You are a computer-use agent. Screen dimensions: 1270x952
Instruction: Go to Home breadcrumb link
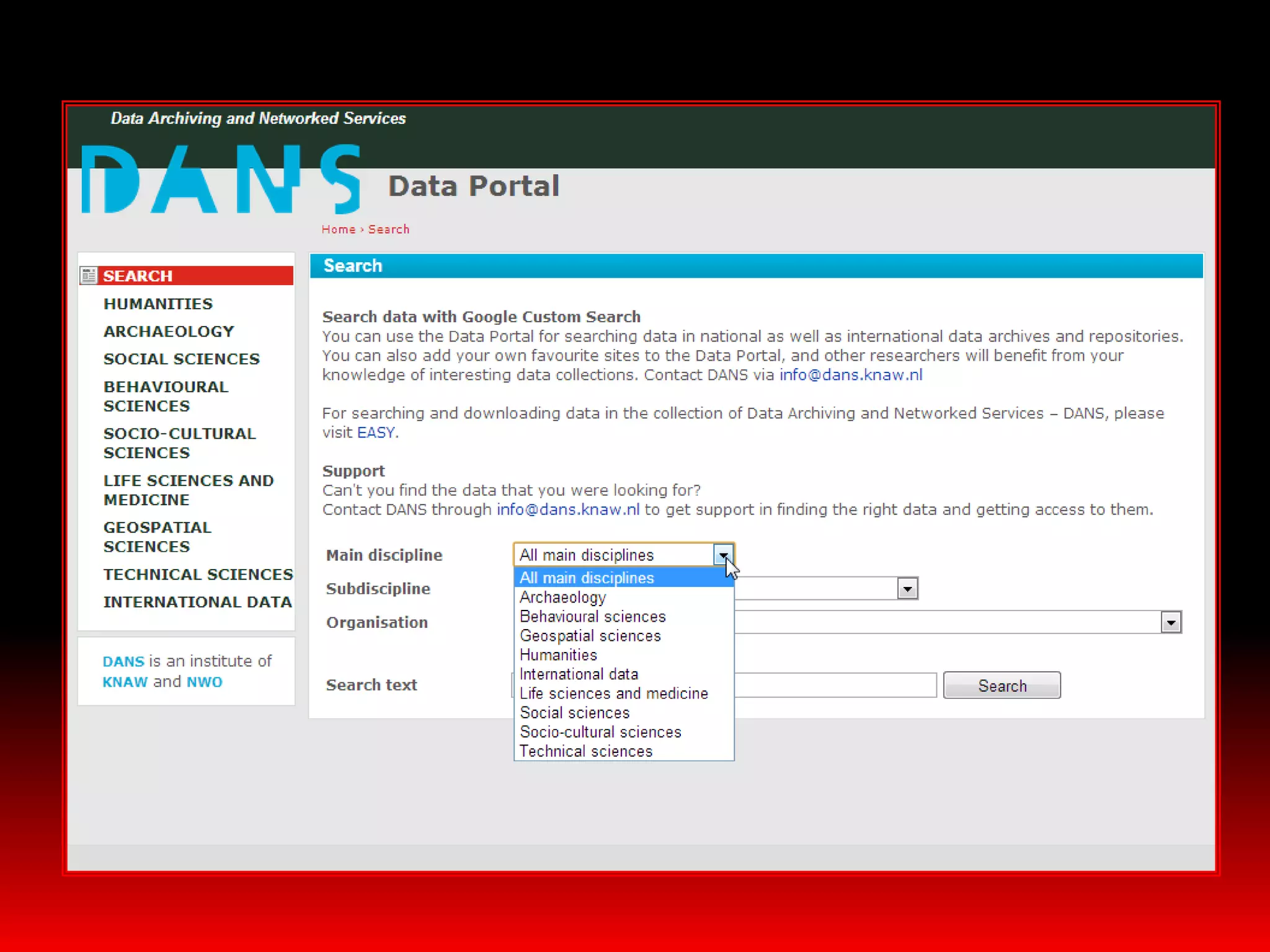(338, 229)
